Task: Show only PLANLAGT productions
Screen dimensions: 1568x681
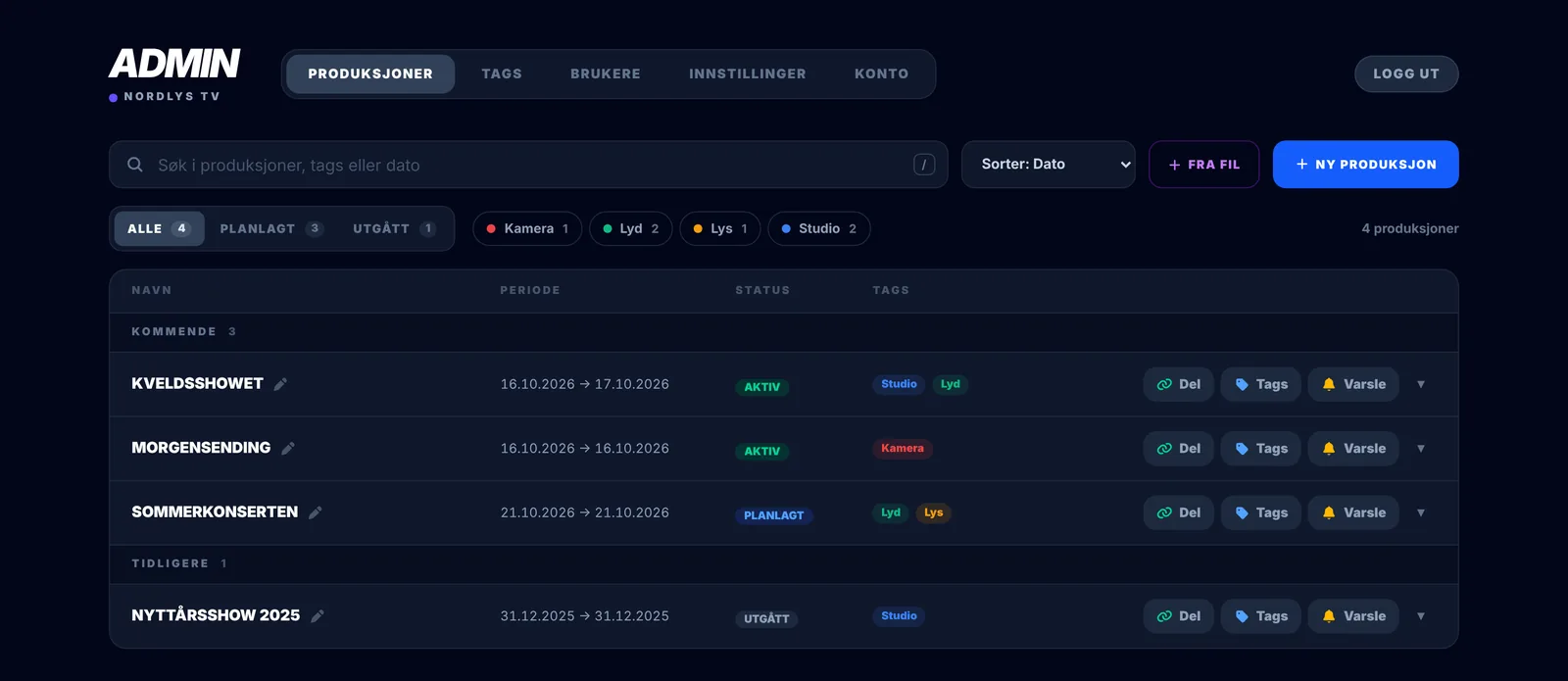Action: tap(271, 229)
